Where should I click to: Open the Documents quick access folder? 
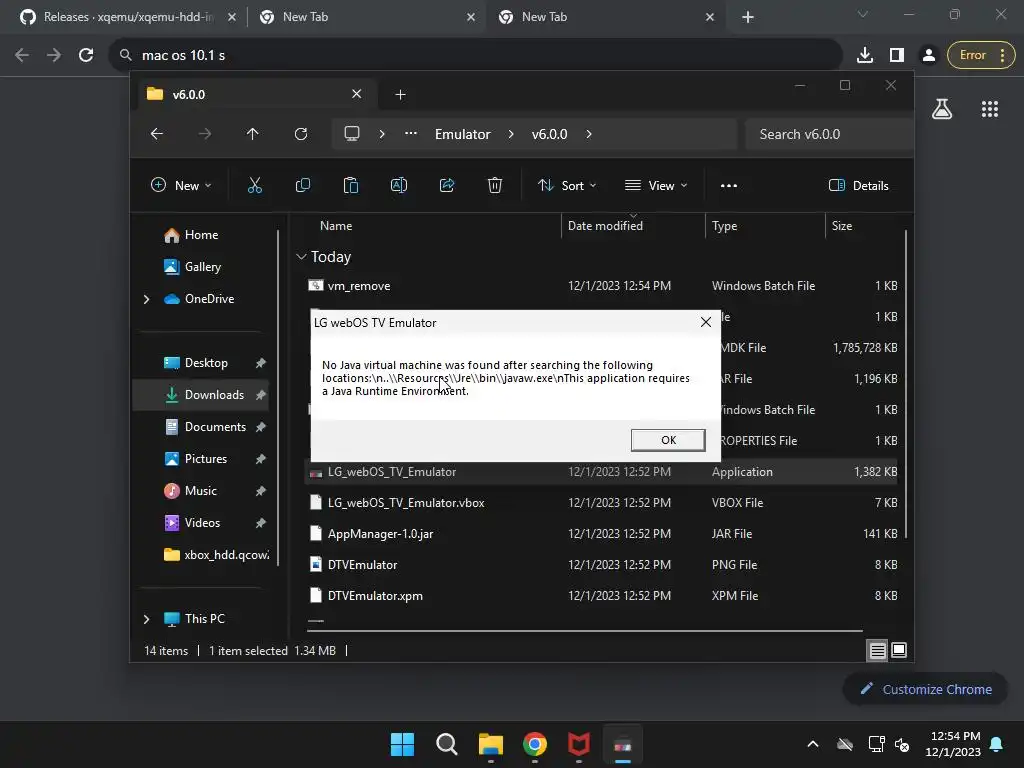[x=215, y=426]
